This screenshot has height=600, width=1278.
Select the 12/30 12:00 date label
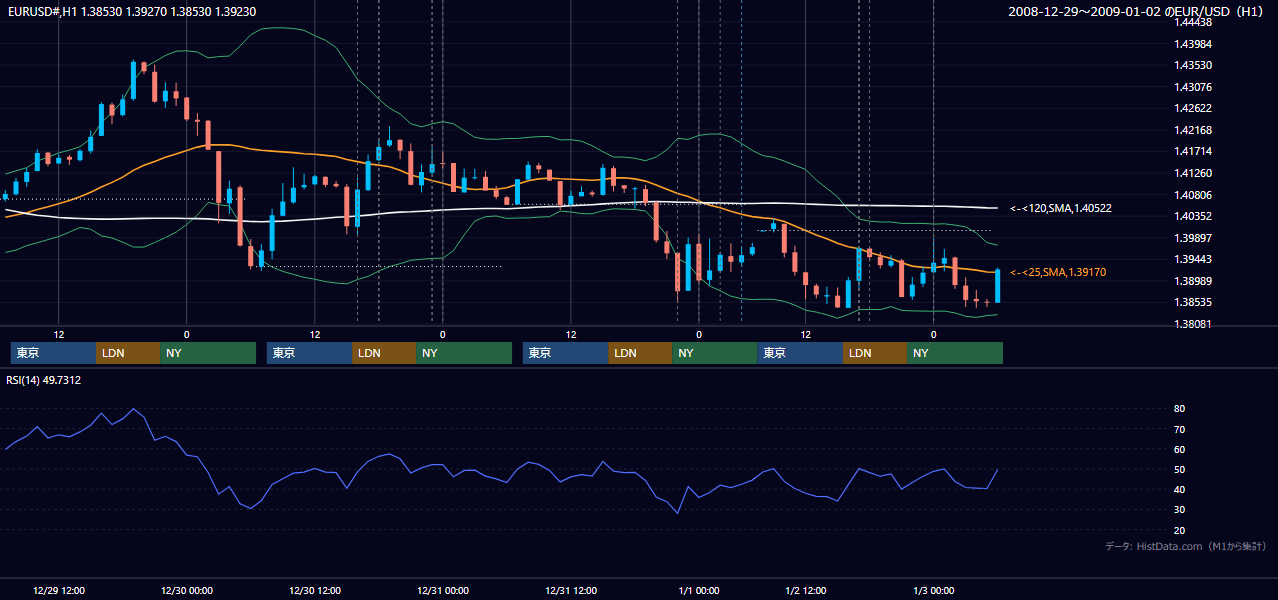tap(315, 590)
